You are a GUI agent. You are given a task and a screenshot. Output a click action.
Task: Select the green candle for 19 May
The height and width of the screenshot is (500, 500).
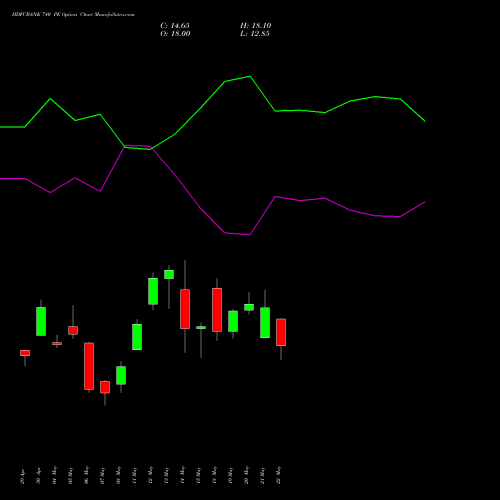point(233,321)
